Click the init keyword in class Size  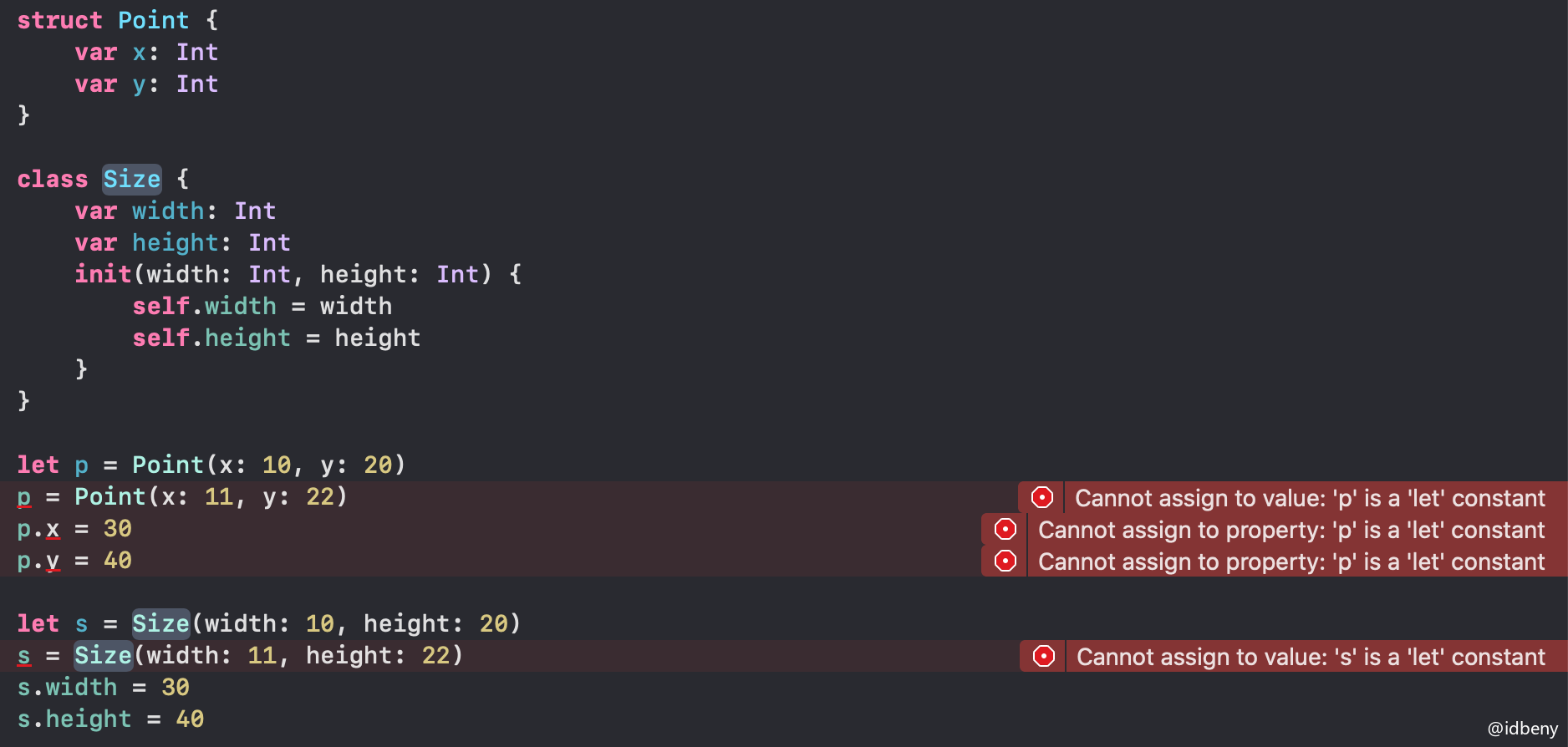point(103,274)
